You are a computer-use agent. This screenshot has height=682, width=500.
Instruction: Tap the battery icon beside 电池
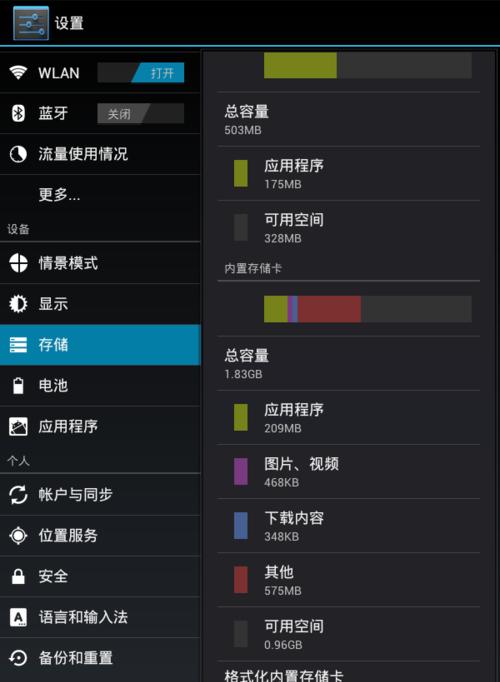[18, 385]
